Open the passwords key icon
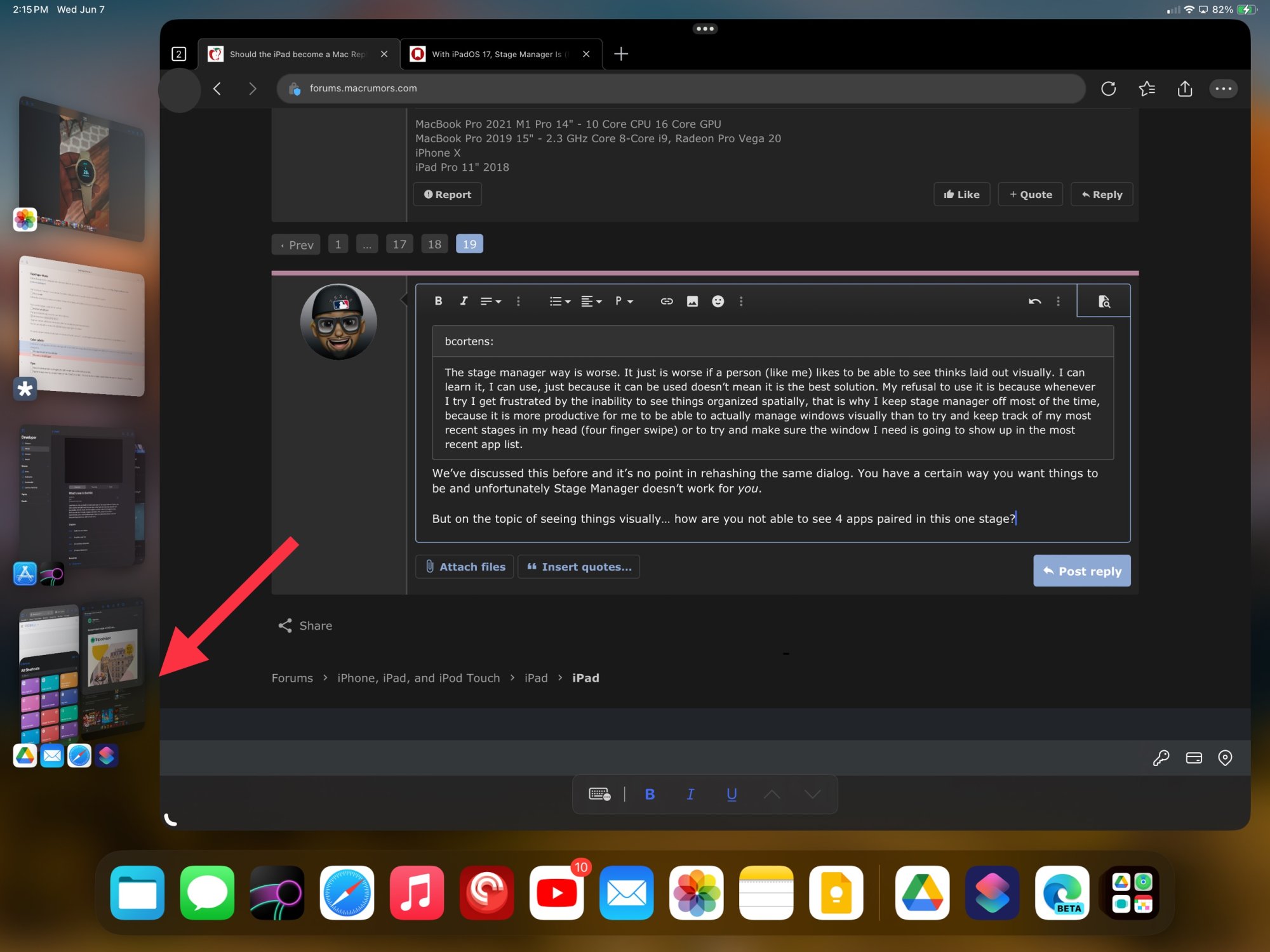Screen dimensions: 1270x952 1161,758
